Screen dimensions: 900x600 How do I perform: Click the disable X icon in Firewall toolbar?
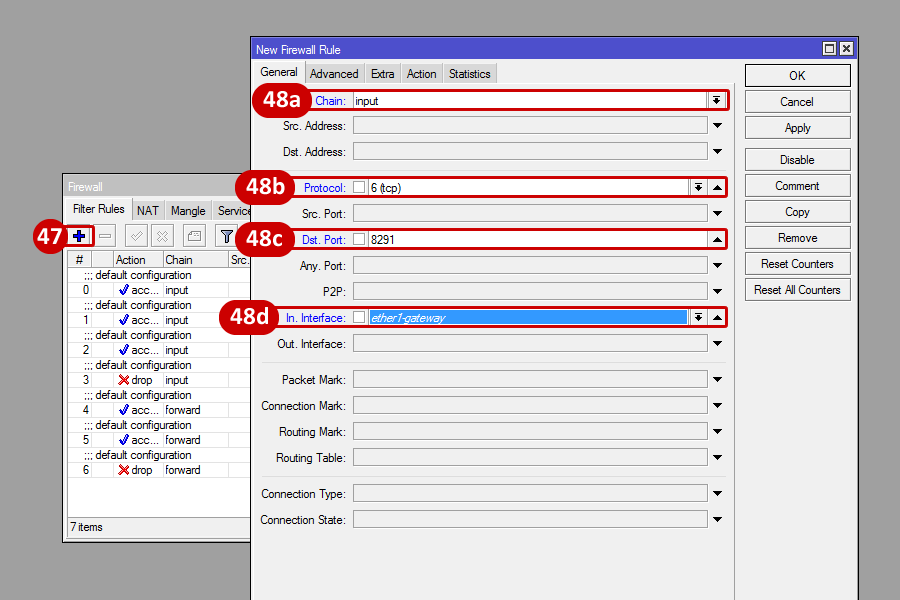162,236
